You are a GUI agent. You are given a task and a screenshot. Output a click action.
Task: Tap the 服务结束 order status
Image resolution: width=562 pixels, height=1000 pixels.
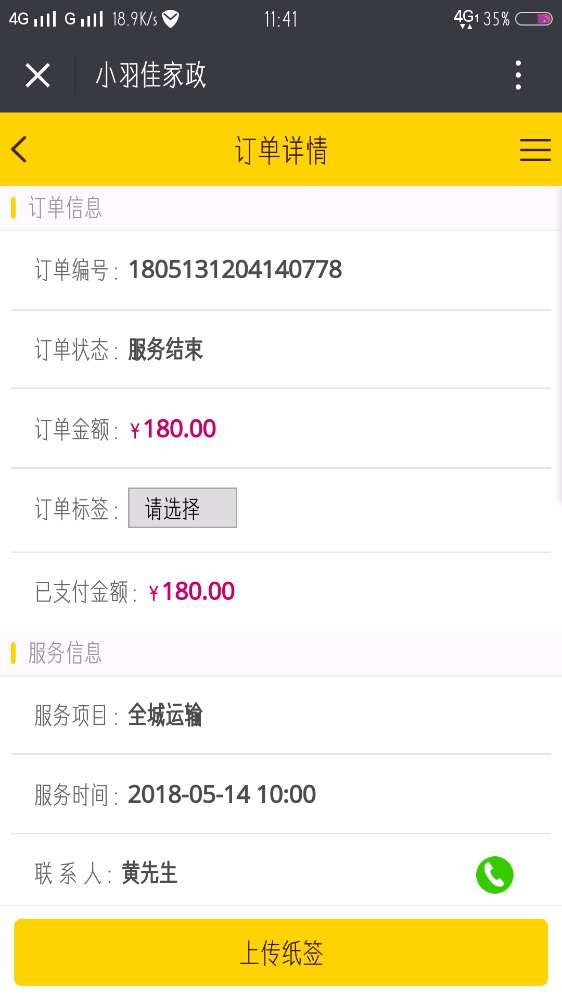166,349
